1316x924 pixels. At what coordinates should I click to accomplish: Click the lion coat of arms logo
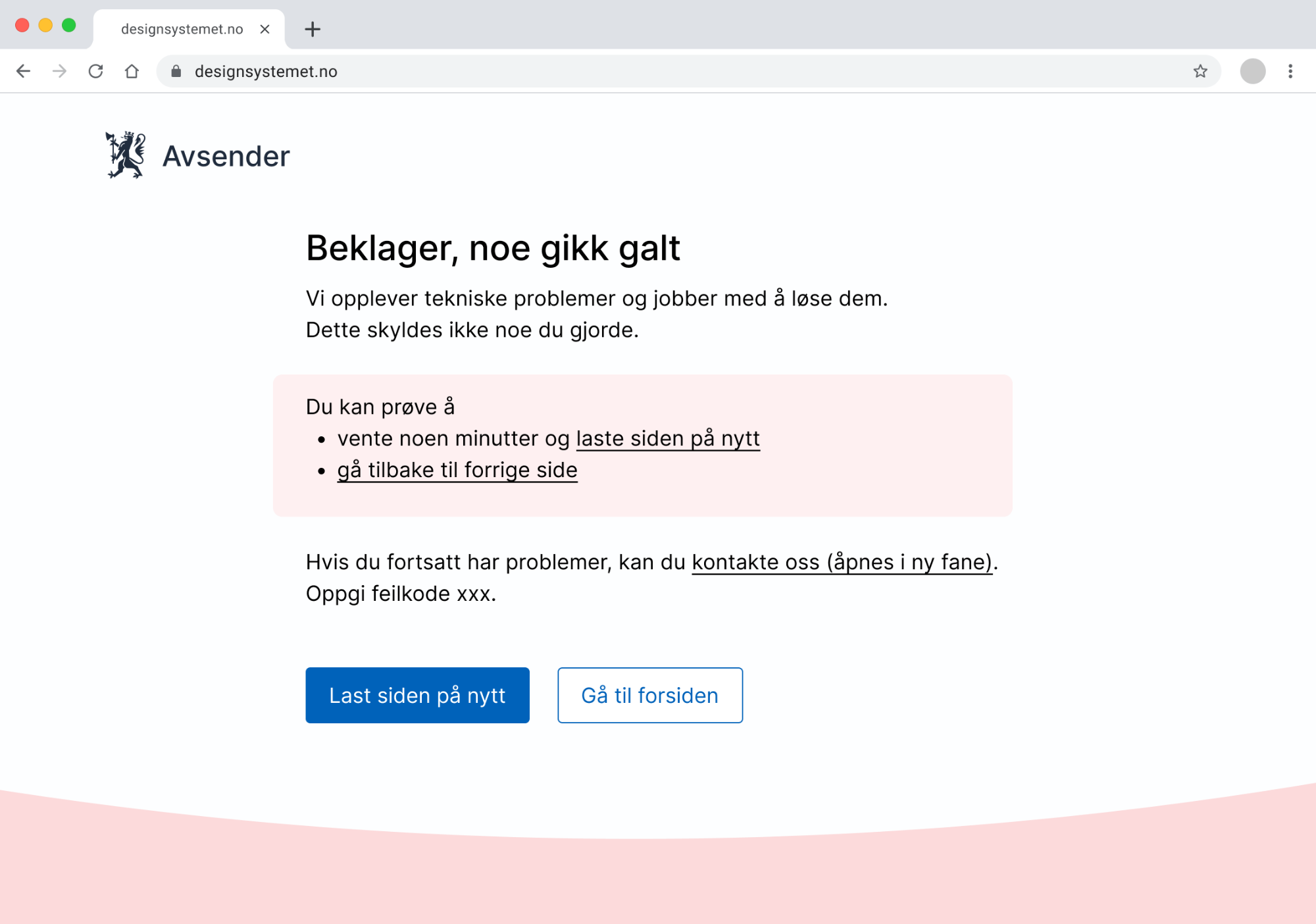click(125, 155)
